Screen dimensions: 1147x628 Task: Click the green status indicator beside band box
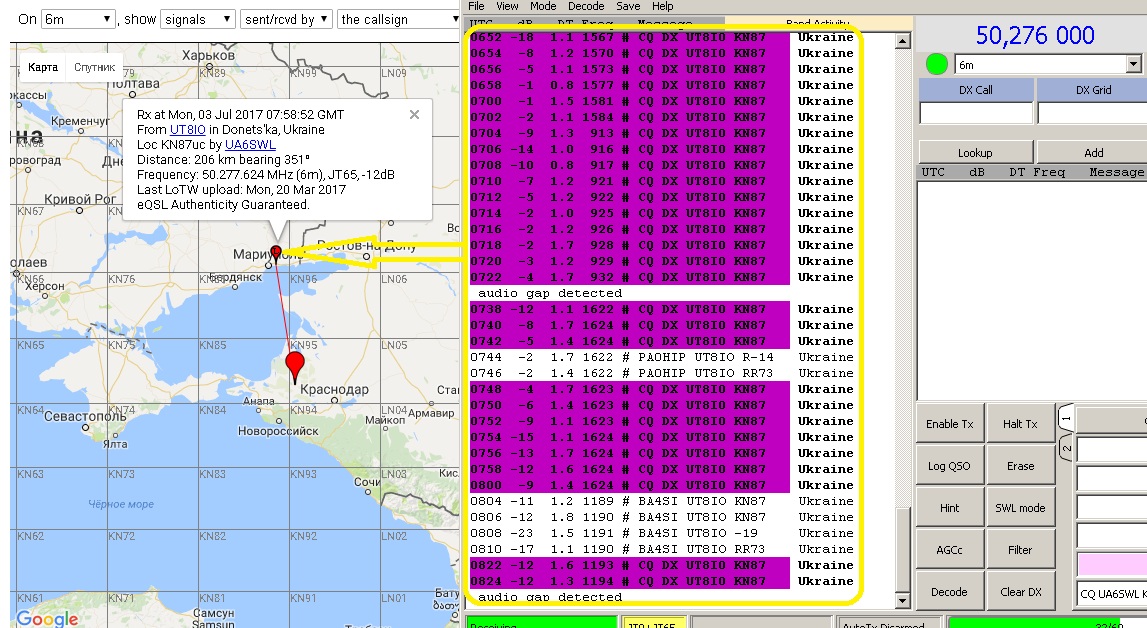tap(936, 64)
